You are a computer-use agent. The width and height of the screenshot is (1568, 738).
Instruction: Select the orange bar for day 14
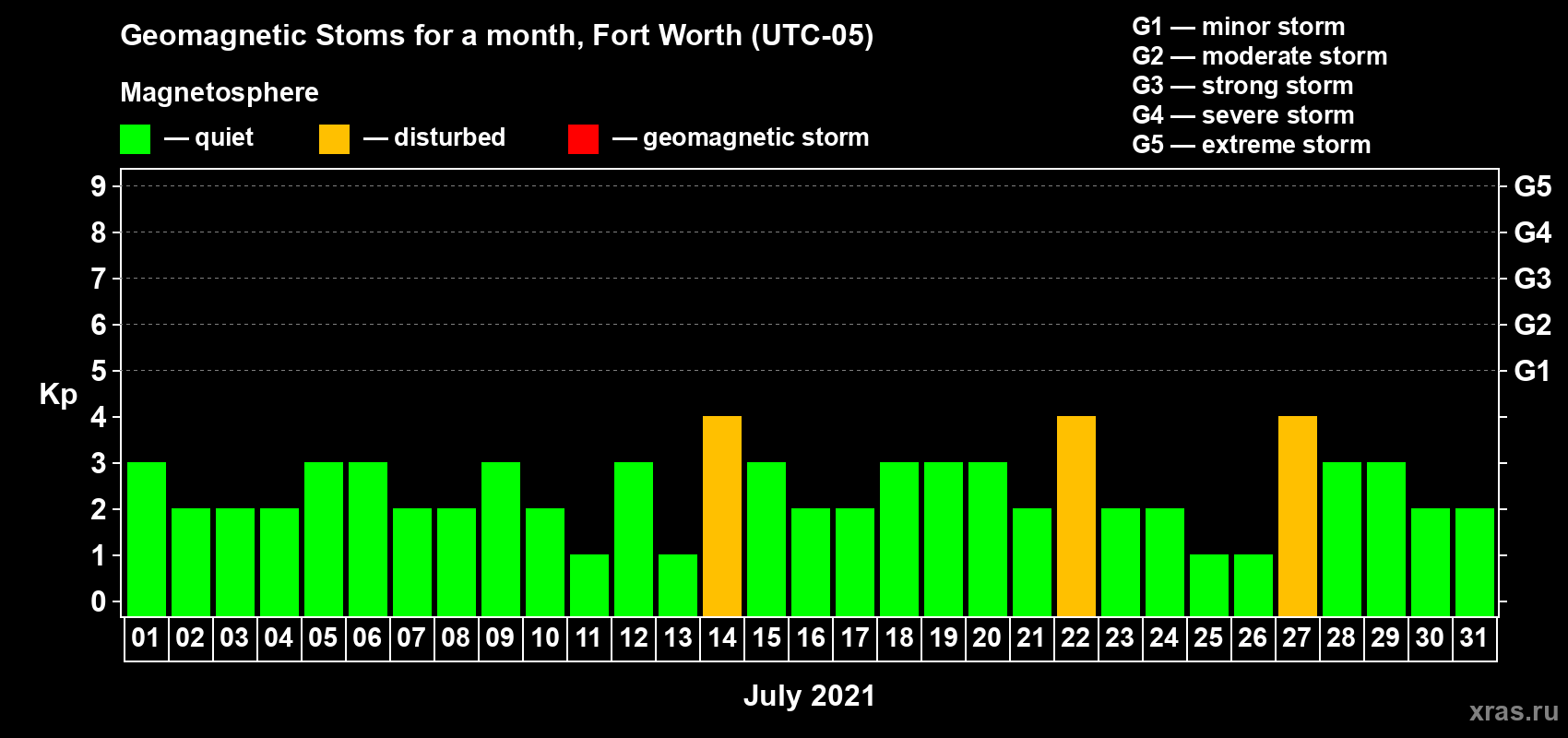(x=722, y=517)
